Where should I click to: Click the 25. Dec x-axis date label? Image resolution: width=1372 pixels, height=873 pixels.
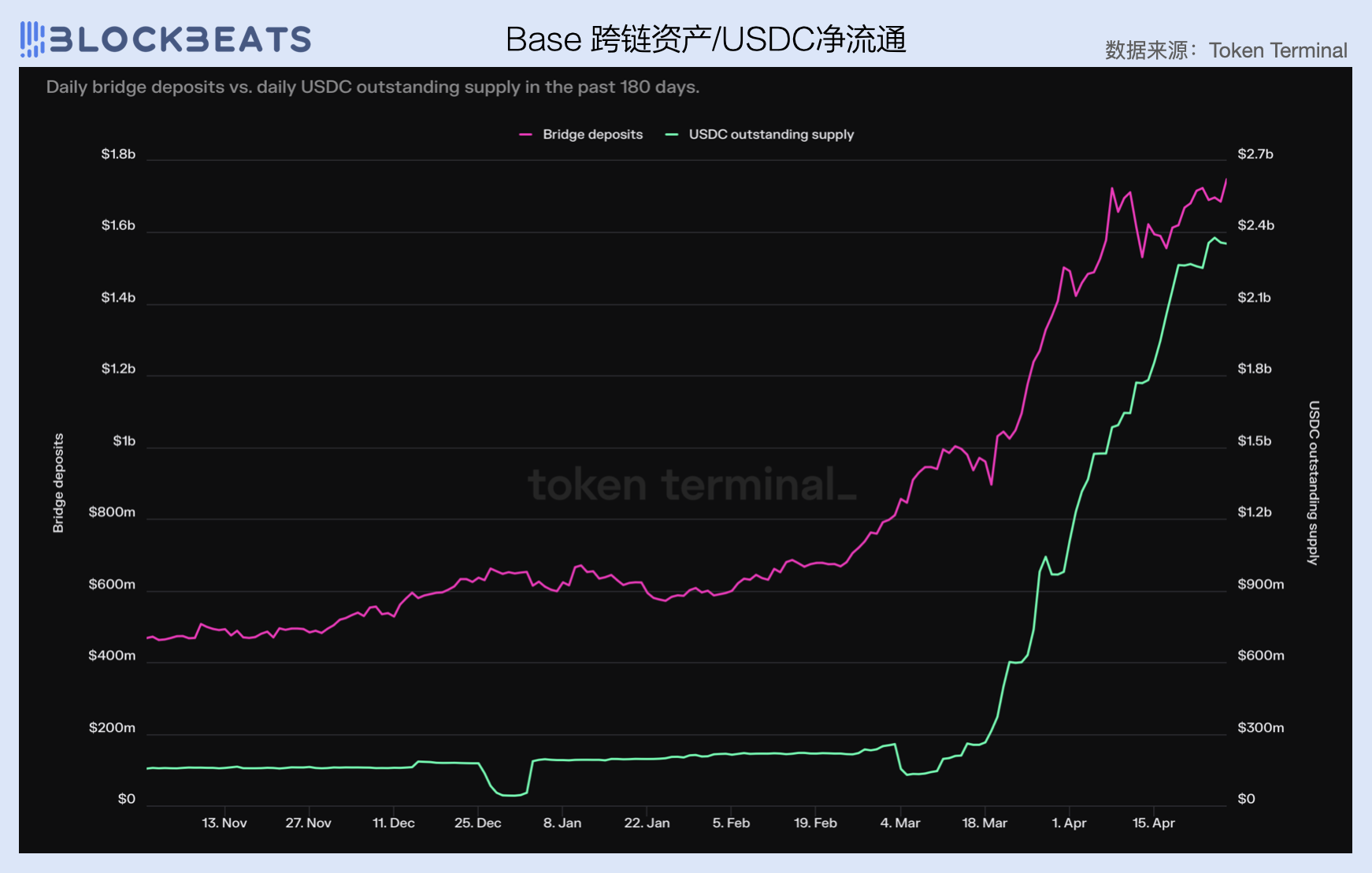(477, 823)
